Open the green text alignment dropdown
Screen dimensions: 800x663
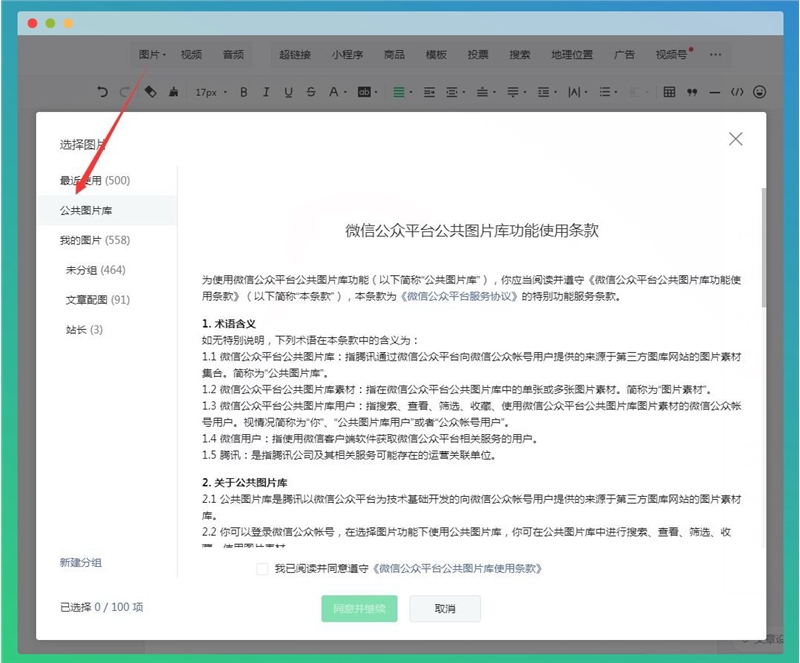click(x=402, y=92)
